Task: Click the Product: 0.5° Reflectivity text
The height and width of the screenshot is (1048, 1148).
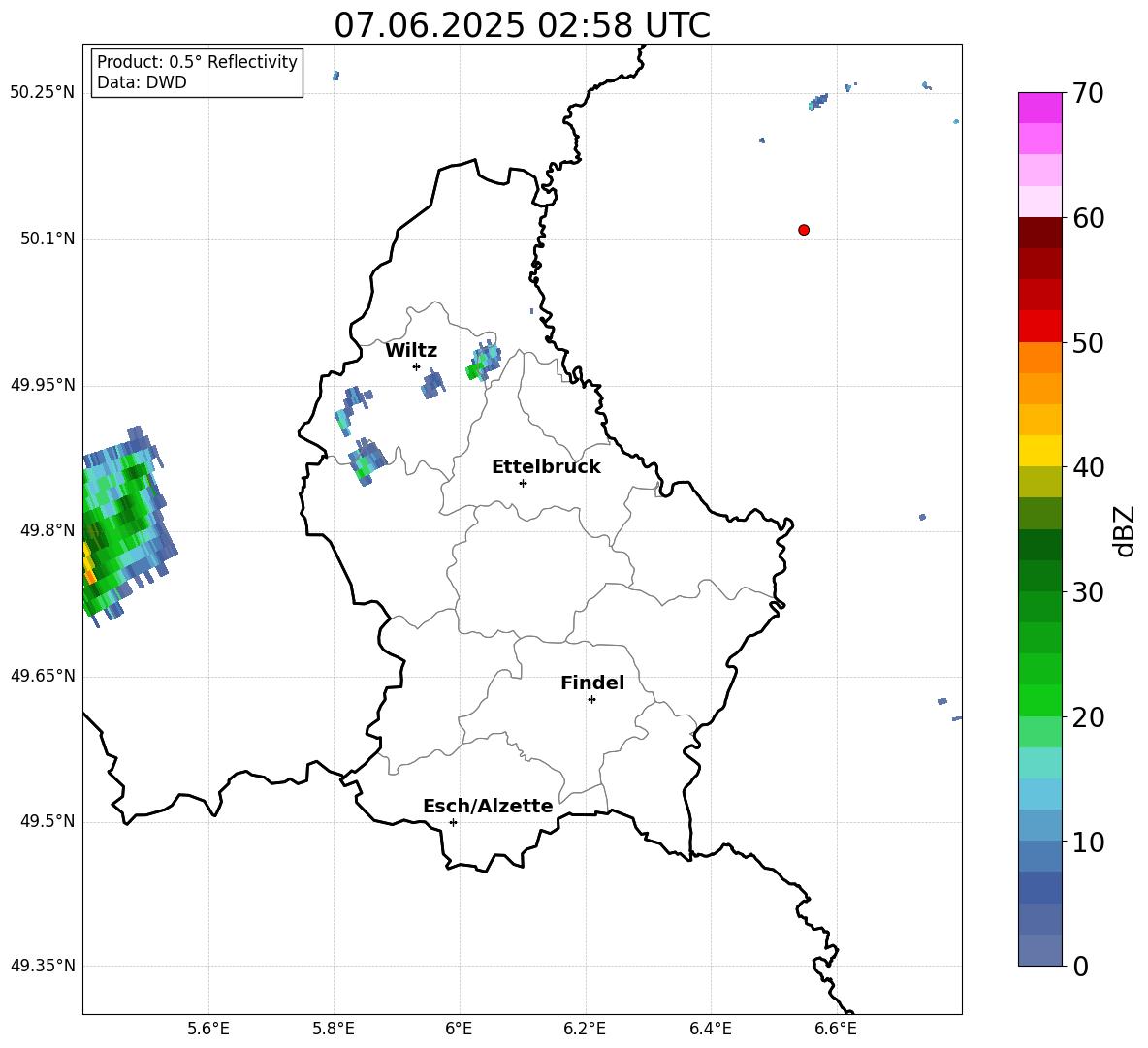Action: tap(197, 62)
